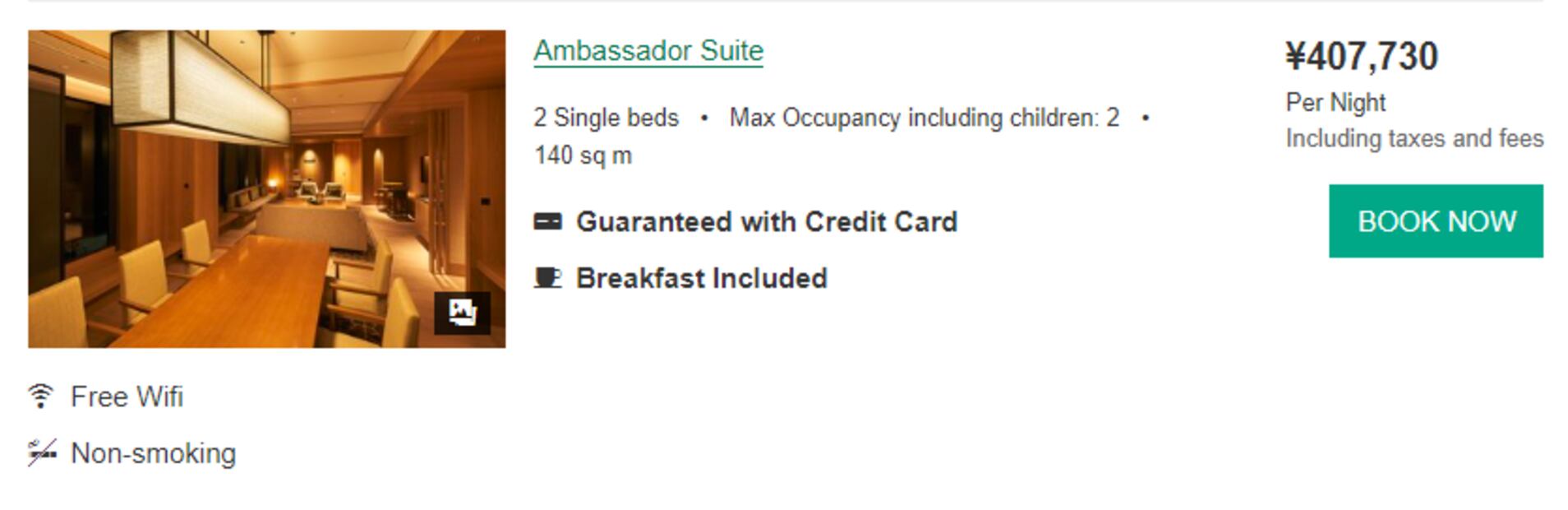Click the 'Non-smoking' amenity text
Screen dimensions: 1568x510
click(x=154, y=453)
